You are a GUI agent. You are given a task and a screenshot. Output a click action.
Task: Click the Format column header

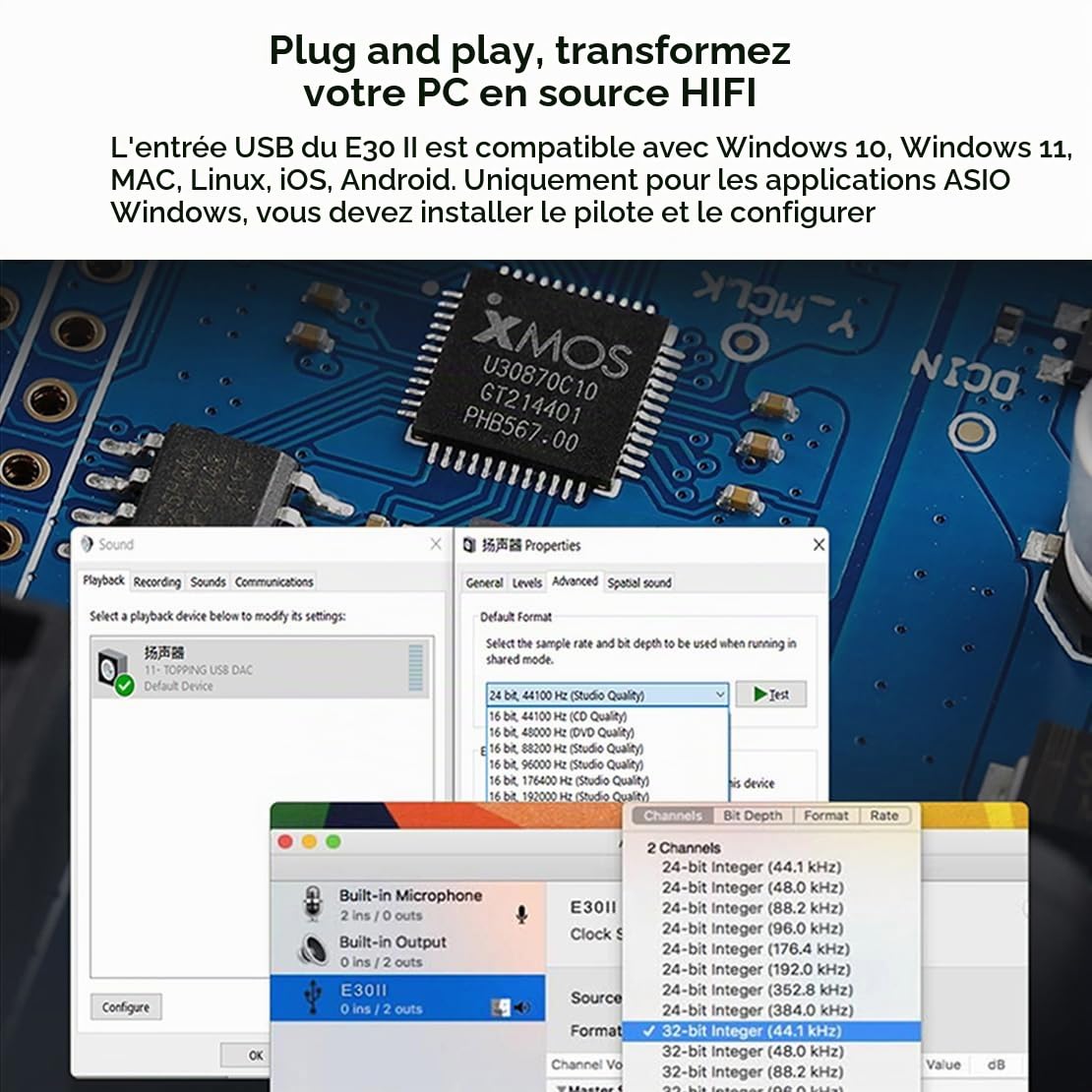(826, 816)
